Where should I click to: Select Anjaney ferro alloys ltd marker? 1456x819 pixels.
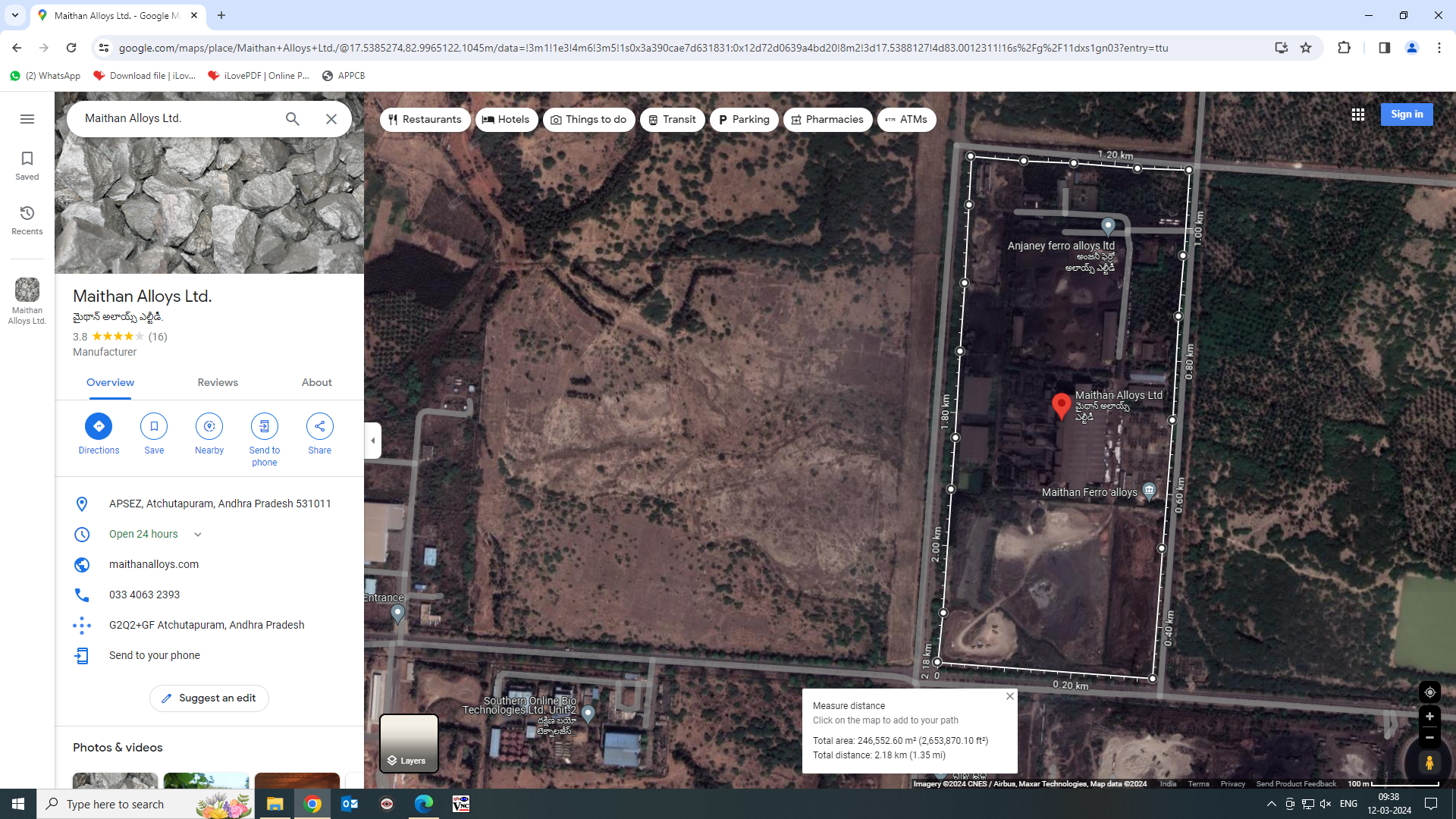click(x=1108, y=226)
